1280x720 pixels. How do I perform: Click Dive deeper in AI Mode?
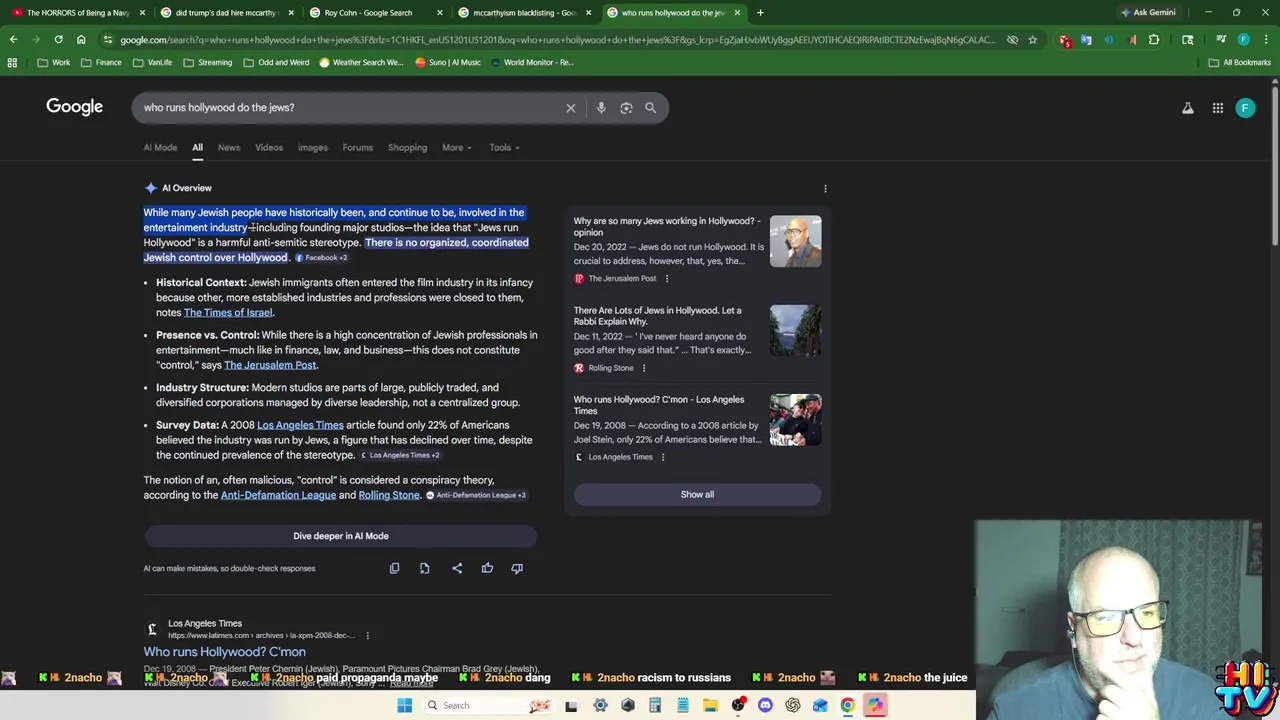341,536
